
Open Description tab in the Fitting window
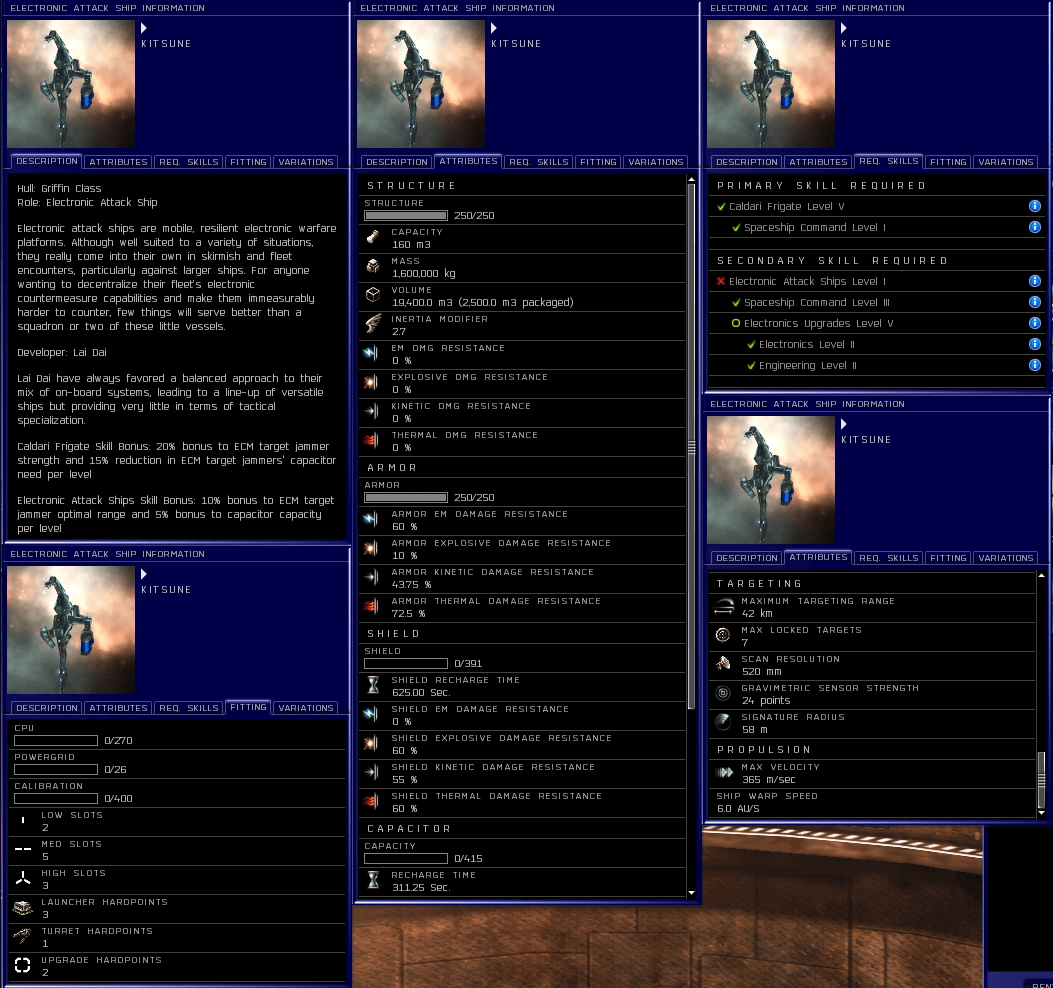pos(47,708)
